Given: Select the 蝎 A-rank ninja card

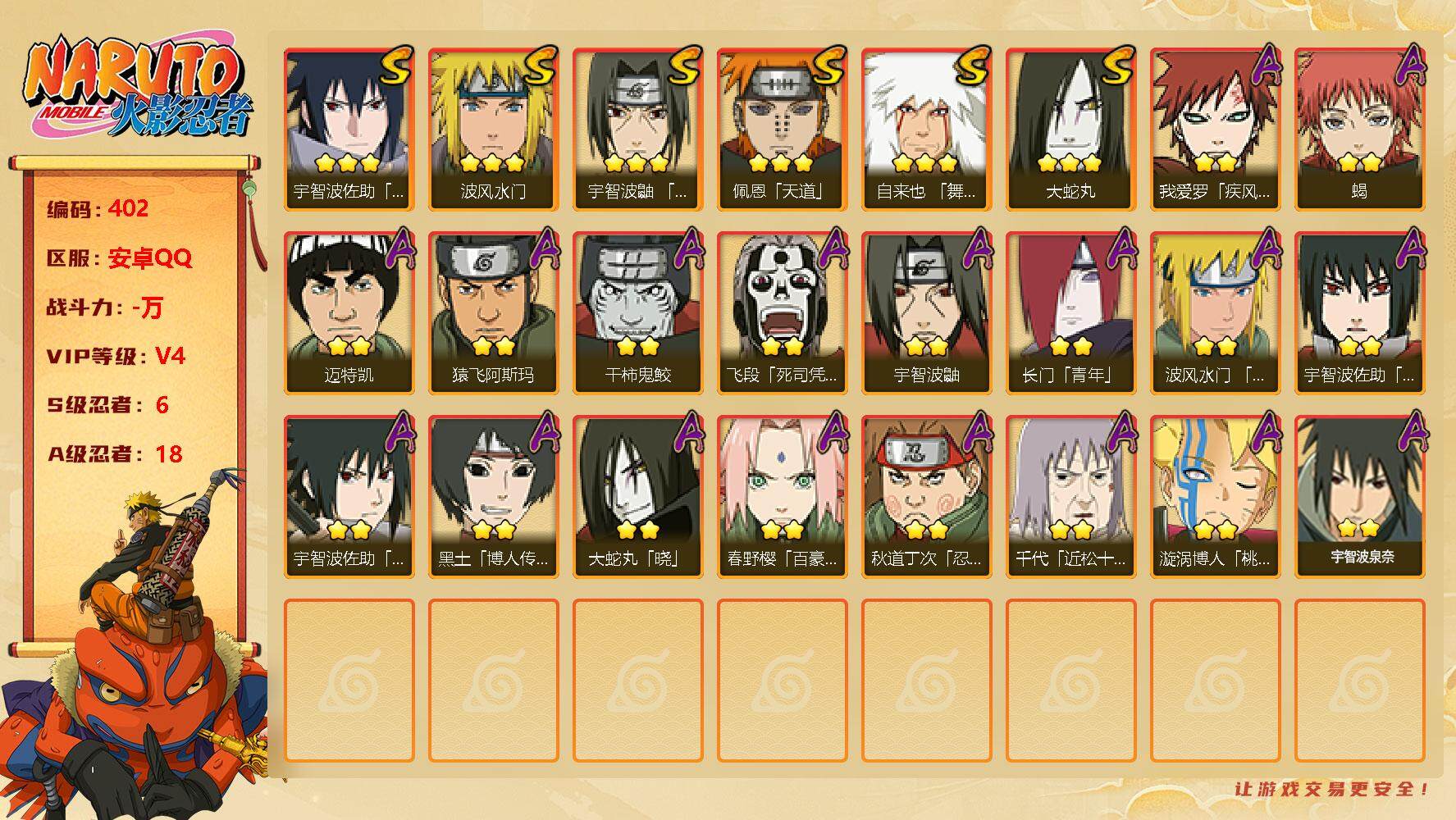Looking at the screenshot, I should [x=1359, y=129].
